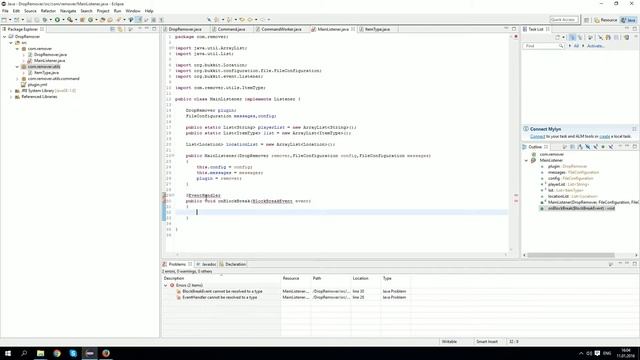
Task: Open the Javadoc tab in bottom panel
Action: coord(209,264)
